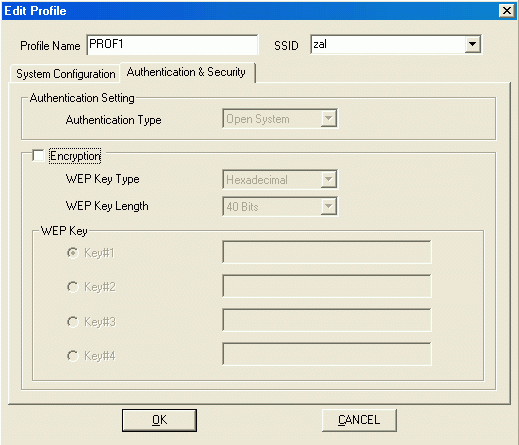The height and width of the screenshot is (445, 519).
Task: Expand the WEP Key Length dropdown
Action: (x=328, y=206)
